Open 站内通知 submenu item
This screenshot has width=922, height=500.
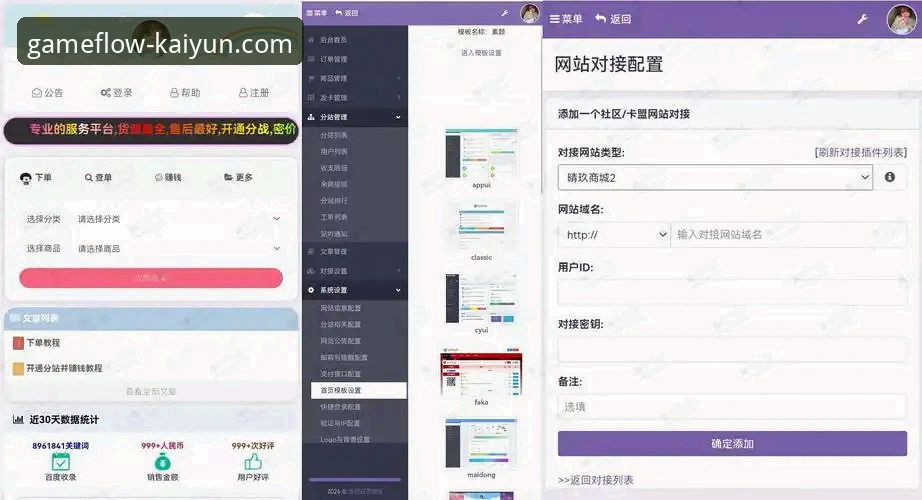(x=334, y=234)
